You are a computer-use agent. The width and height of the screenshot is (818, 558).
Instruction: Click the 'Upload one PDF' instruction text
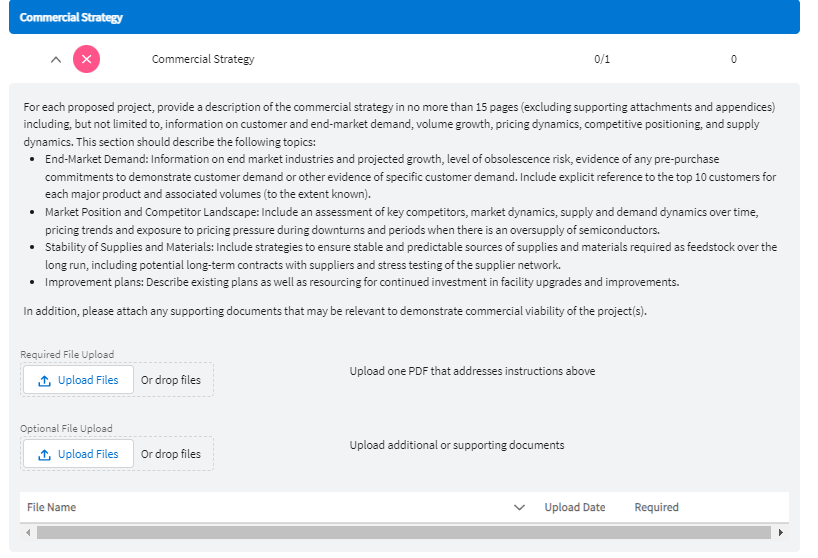point(472,371)
